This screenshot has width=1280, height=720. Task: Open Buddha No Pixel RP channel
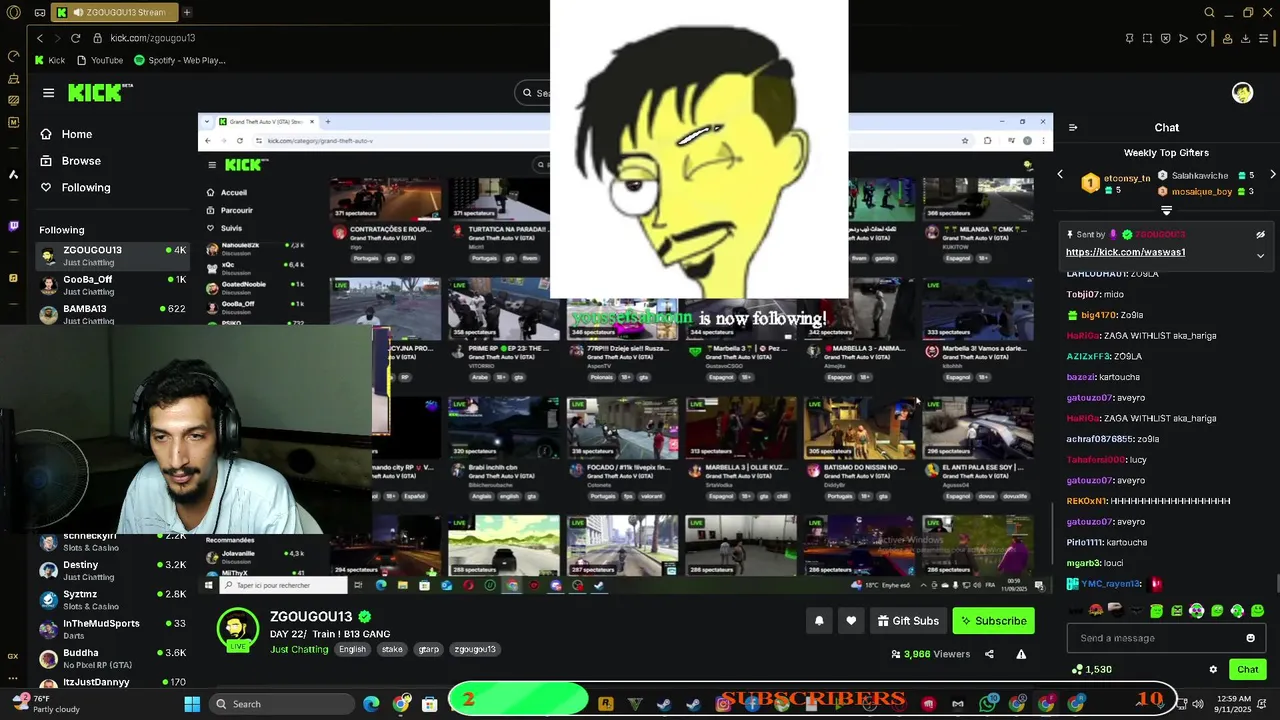(112, 658)
